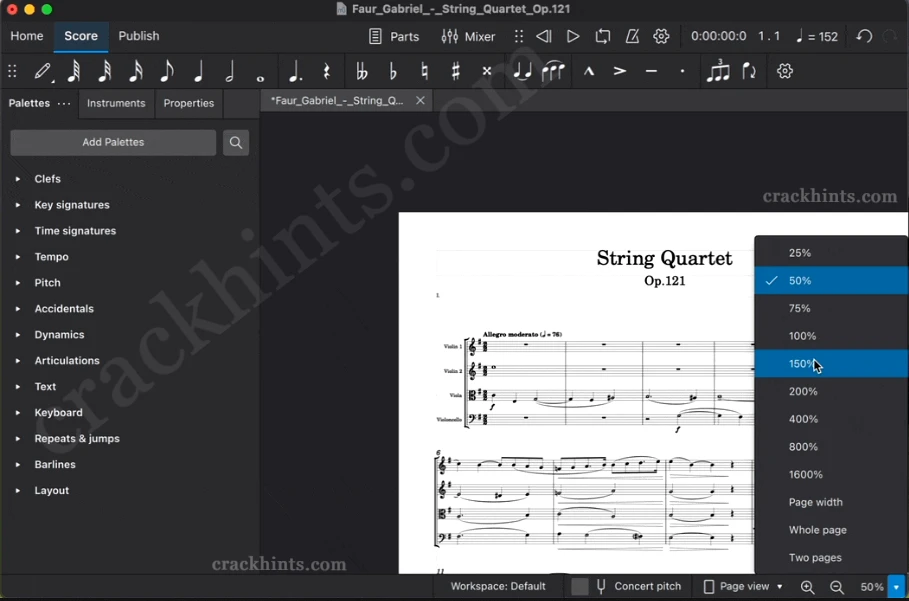The height and width of the screenshot is (601, 909).
Task: Select the flat accidental
Action: pos(392,71)
